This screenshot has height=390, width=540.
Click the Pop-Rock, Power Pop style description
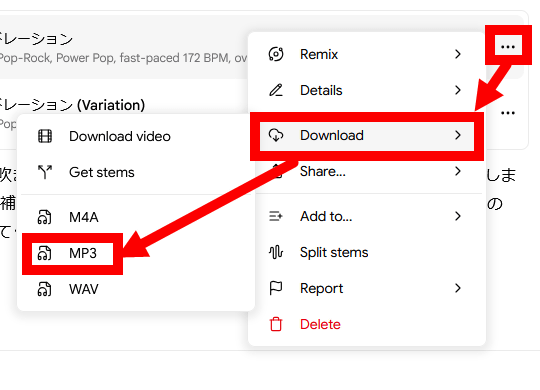click(123, 58)
